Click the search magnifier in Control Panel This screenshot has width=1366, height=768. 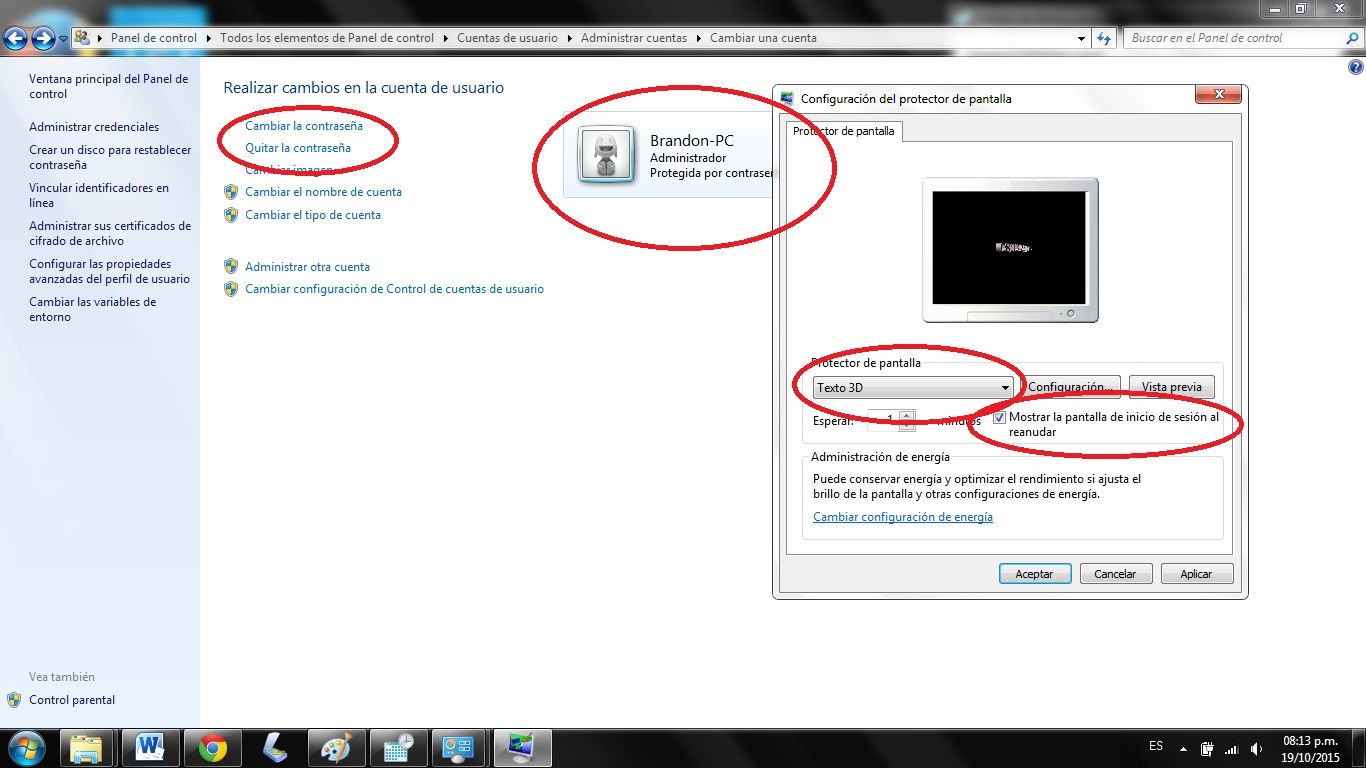[1353, 38]
